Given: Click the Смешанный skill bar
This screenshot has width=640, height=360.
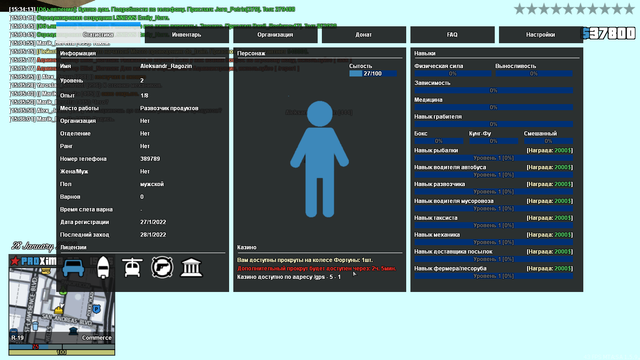Looking at the screenshot, I should point(548,141).
